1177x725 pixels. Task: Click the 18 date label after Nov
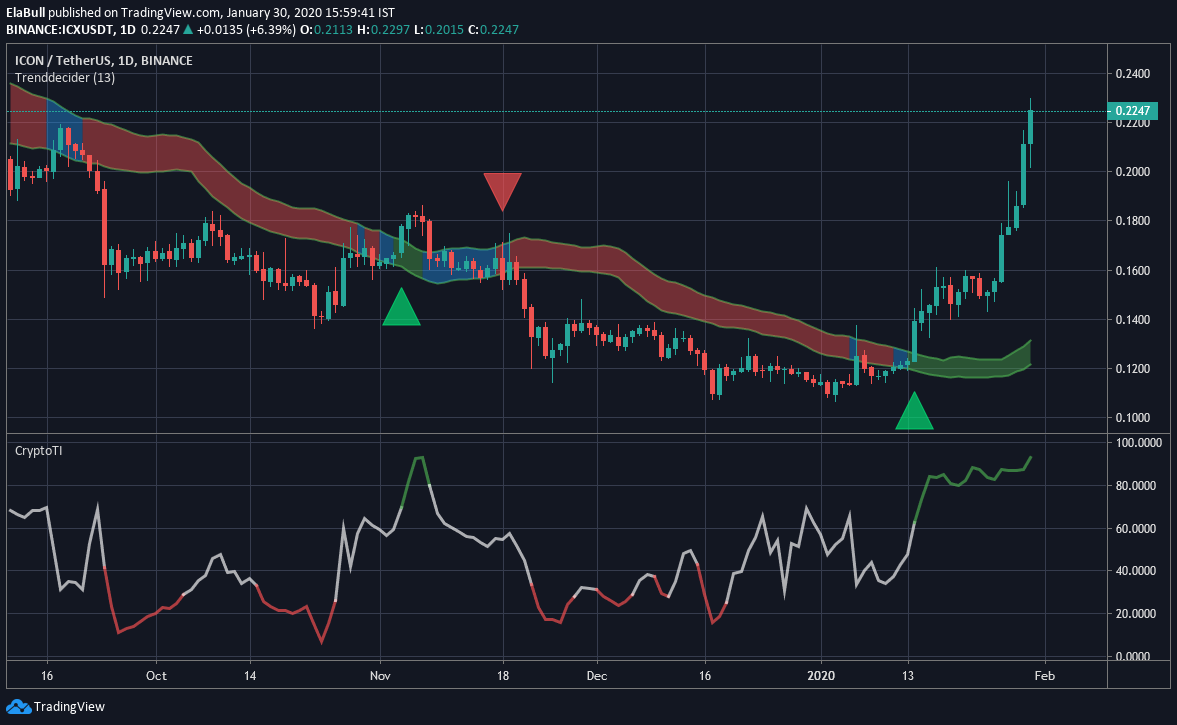503,675
